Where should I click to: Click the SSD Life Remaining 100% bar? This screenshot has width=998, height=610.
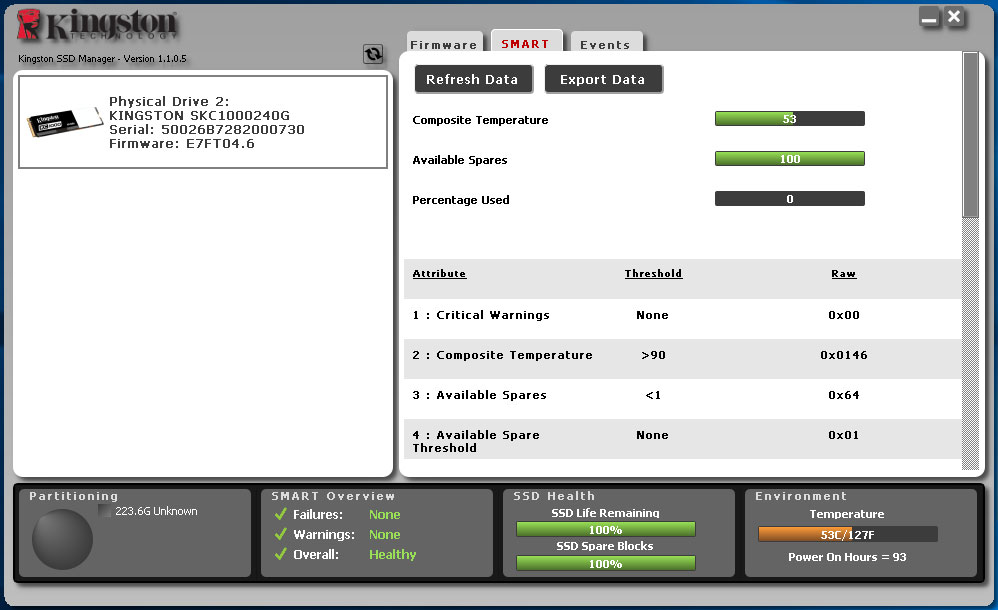[605, 530]
